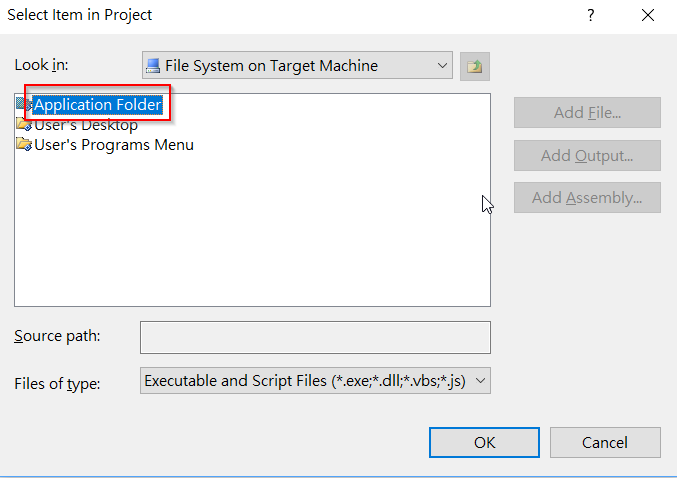
Task: Click the Add Assembly button
Action: (x=587, y=198)
